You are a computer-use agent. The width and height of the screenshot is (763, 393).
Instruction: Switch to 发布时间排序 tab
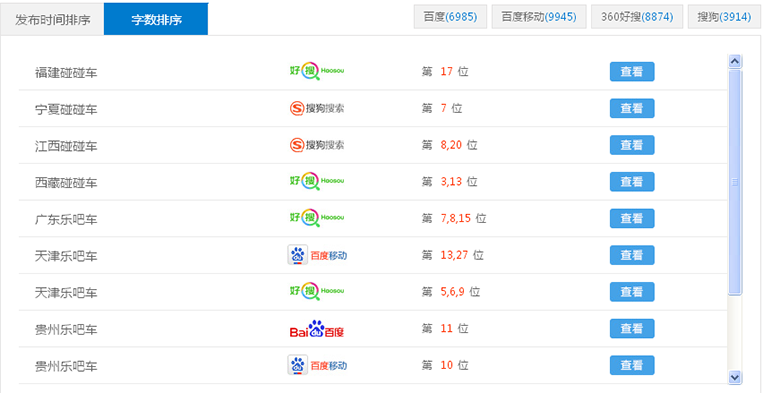pyautogui.click(x=53, y=20)
